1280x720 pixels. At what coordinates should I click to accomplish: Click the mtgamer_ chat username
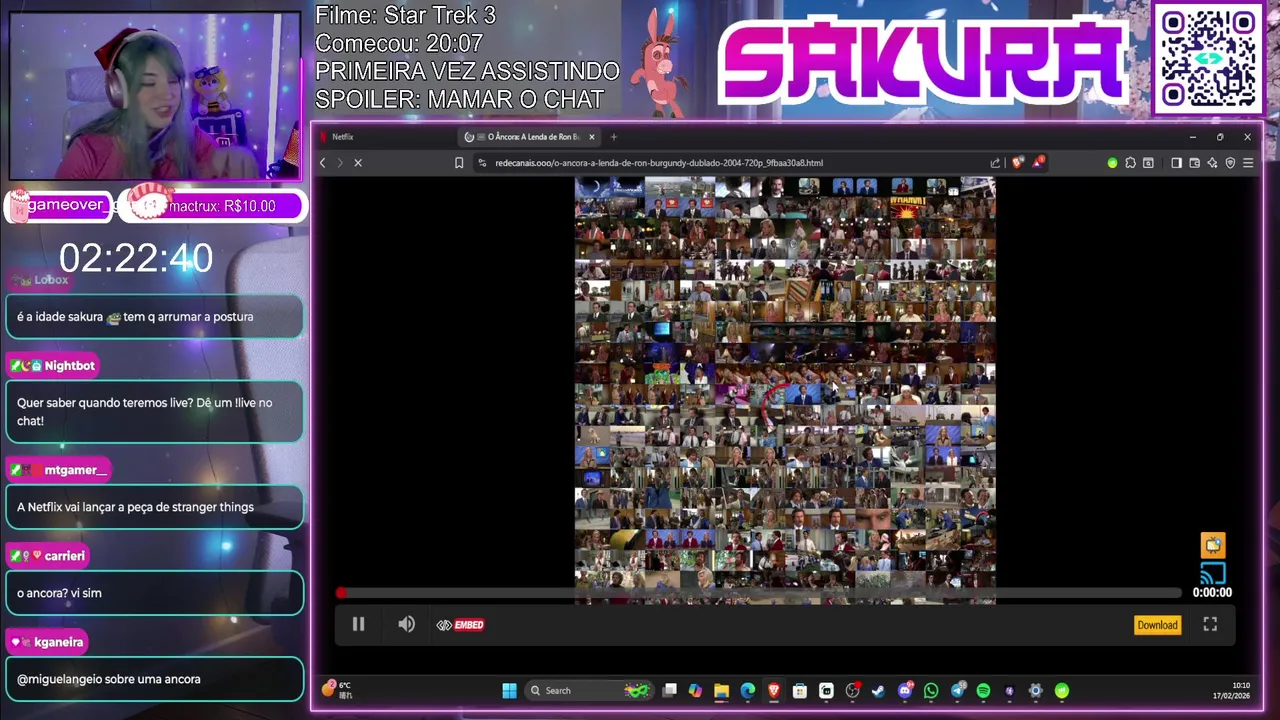tap(75, 470)
